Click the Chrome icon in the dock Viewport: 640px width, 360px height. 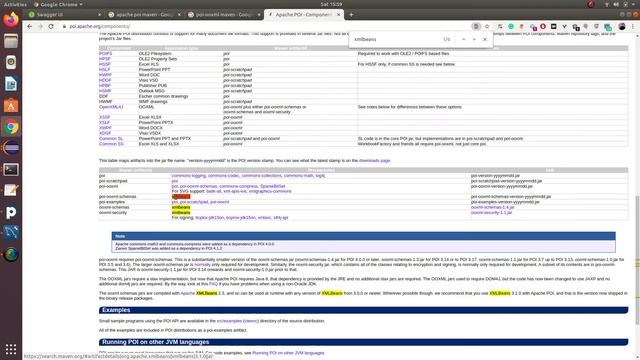click(11, 127)
